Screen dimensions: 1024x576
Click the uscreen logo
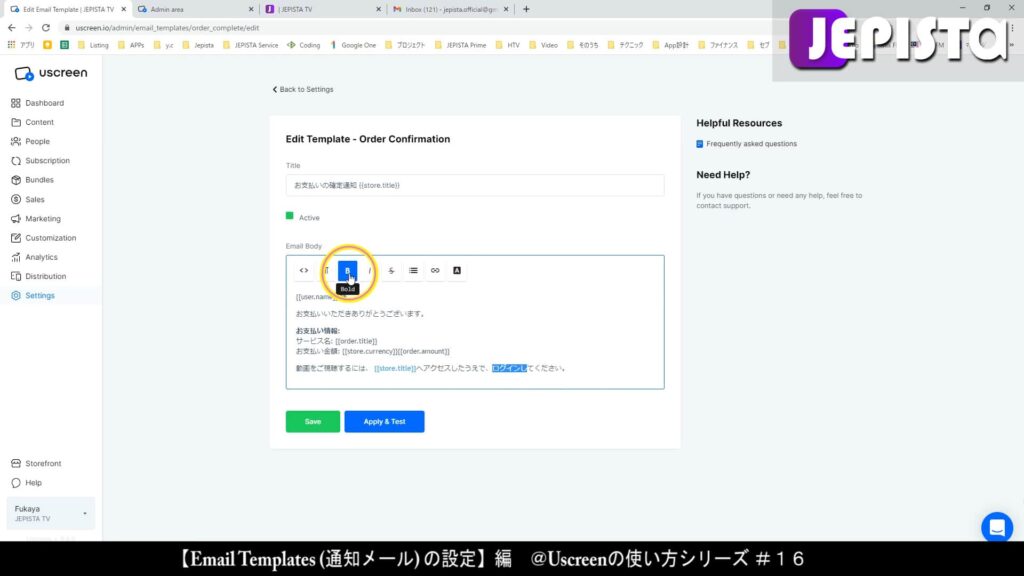[x=51, y=73]
